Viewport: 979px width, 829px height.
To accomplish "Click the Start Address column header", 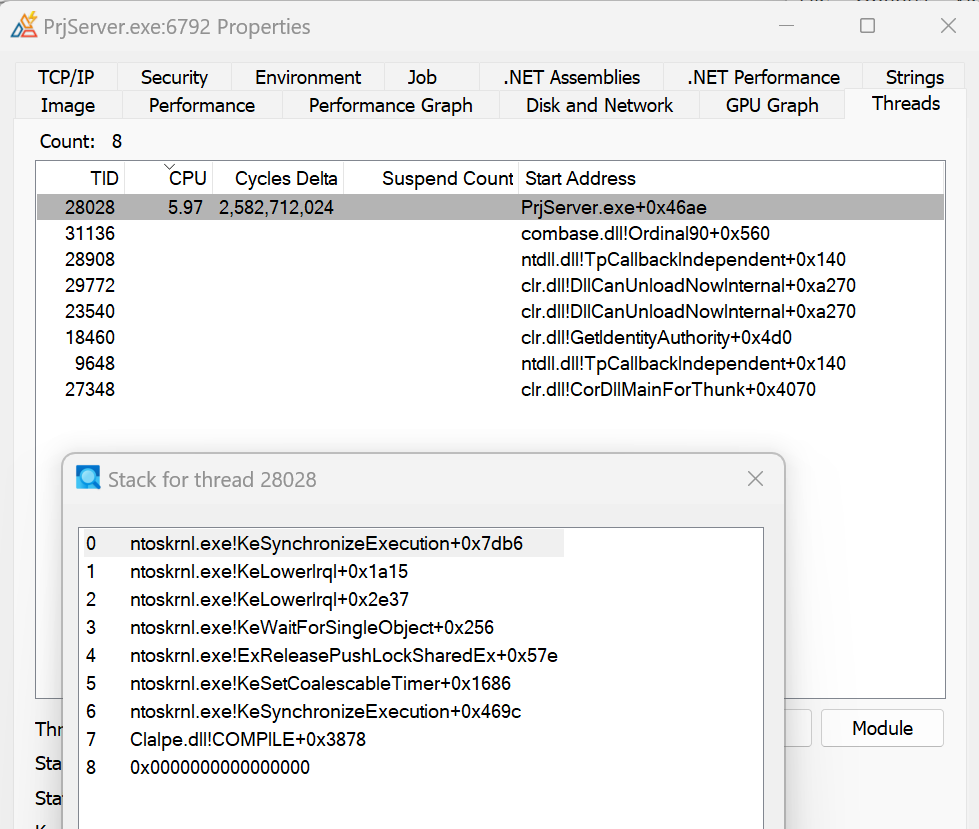I will 580,178.
